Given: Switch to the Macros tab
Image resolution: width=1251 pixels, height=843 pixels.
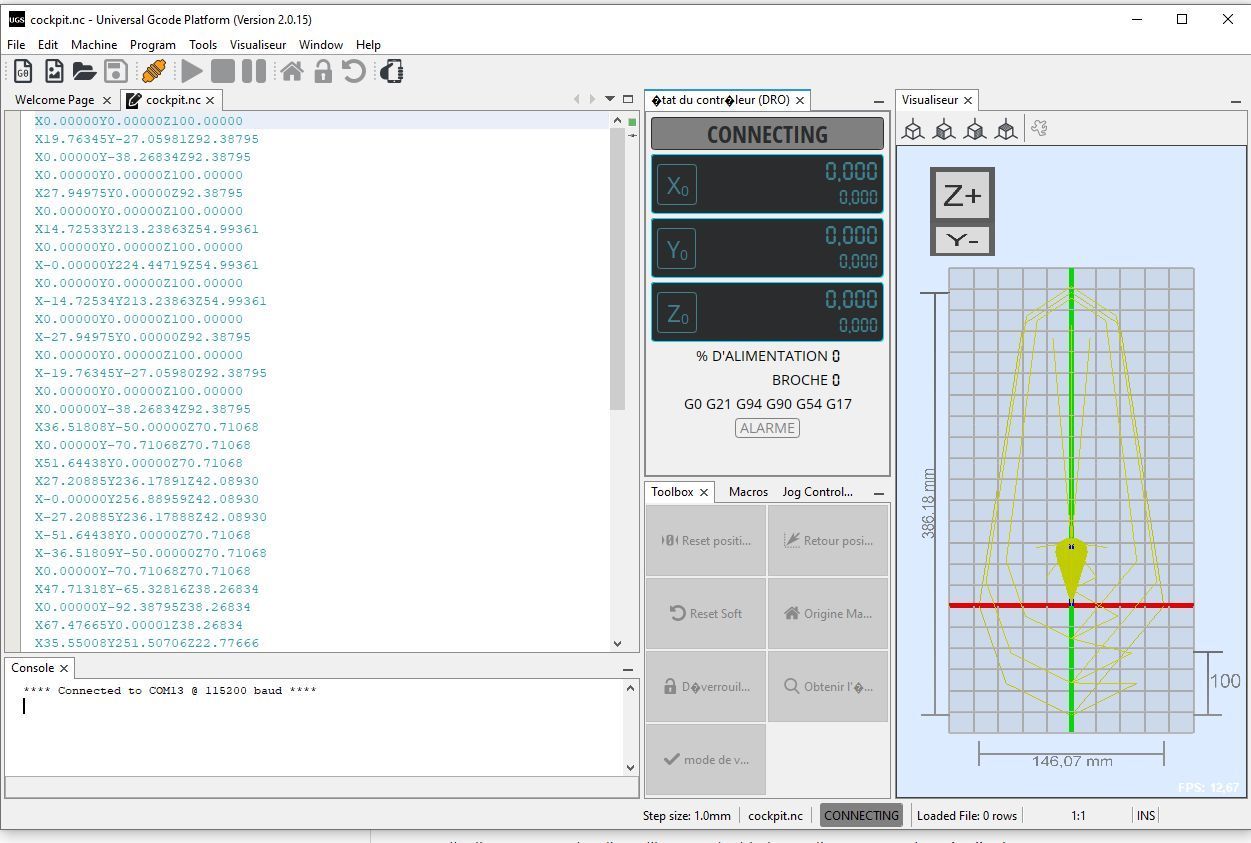Looking at the screenshot, I should [x=748, y=492].
